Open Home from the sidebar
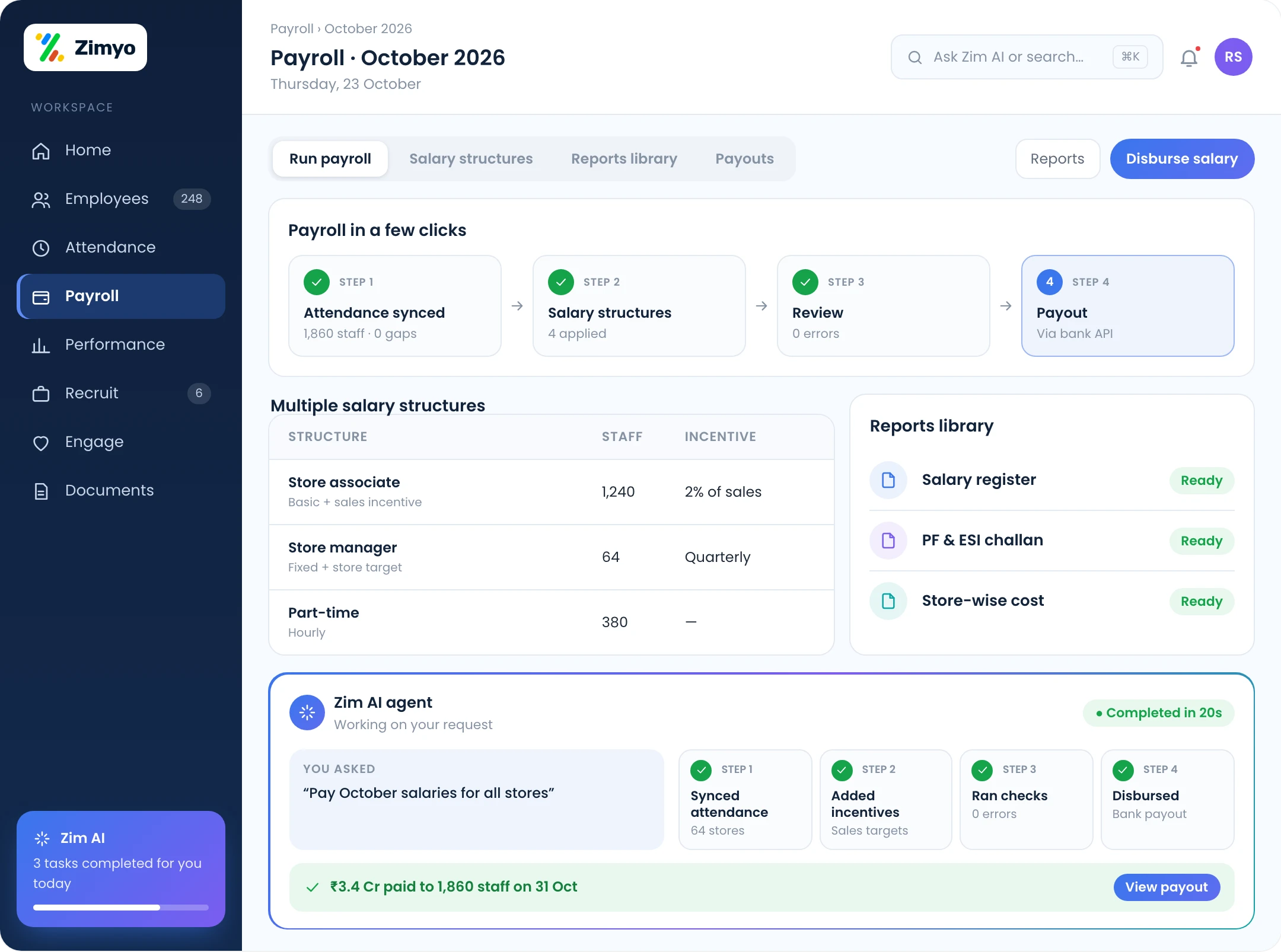Image resolution: width=1281 pixels, height=952 pixels. click(x=121, y=150)
